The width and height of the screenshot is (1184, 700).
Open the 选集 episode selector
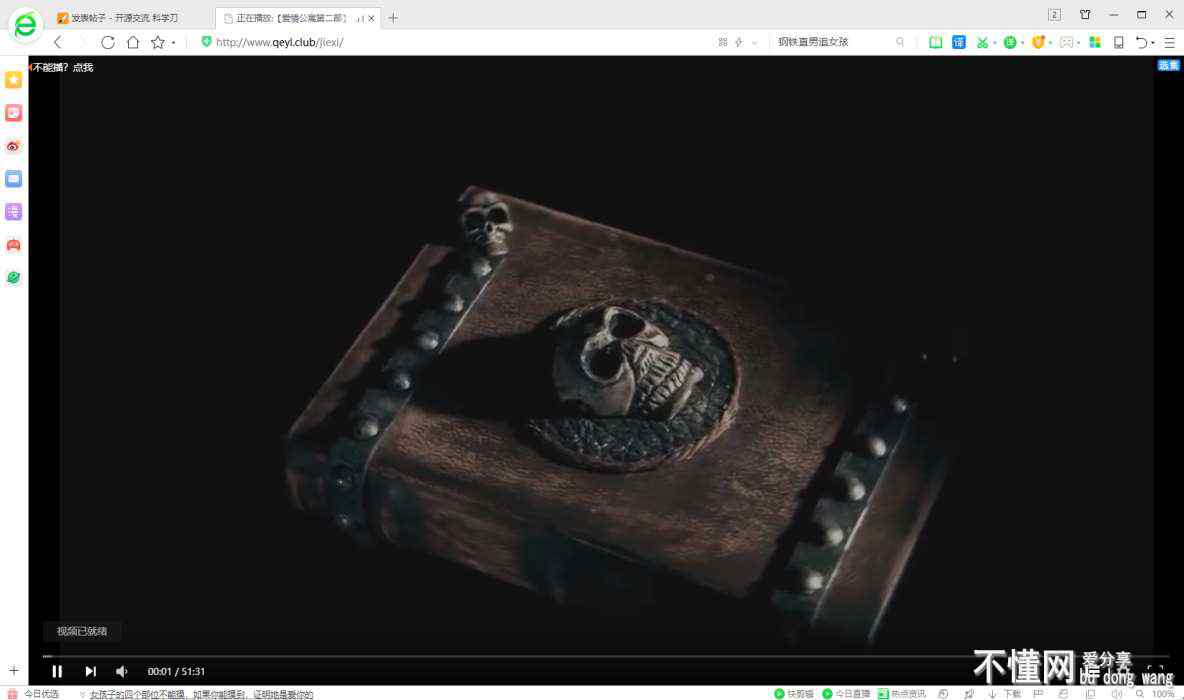tap(1168, 65)
